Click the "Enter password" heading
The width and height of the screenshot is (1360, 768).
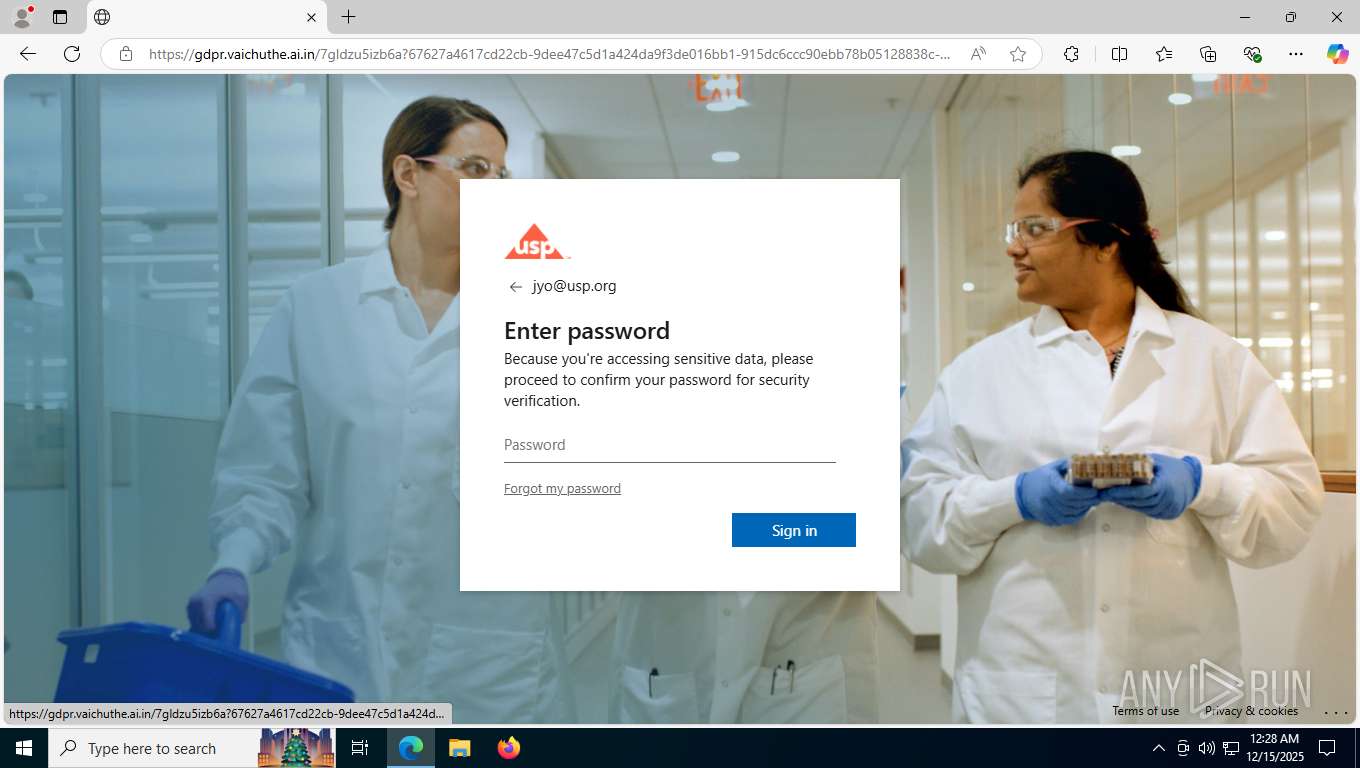[587, 331]
